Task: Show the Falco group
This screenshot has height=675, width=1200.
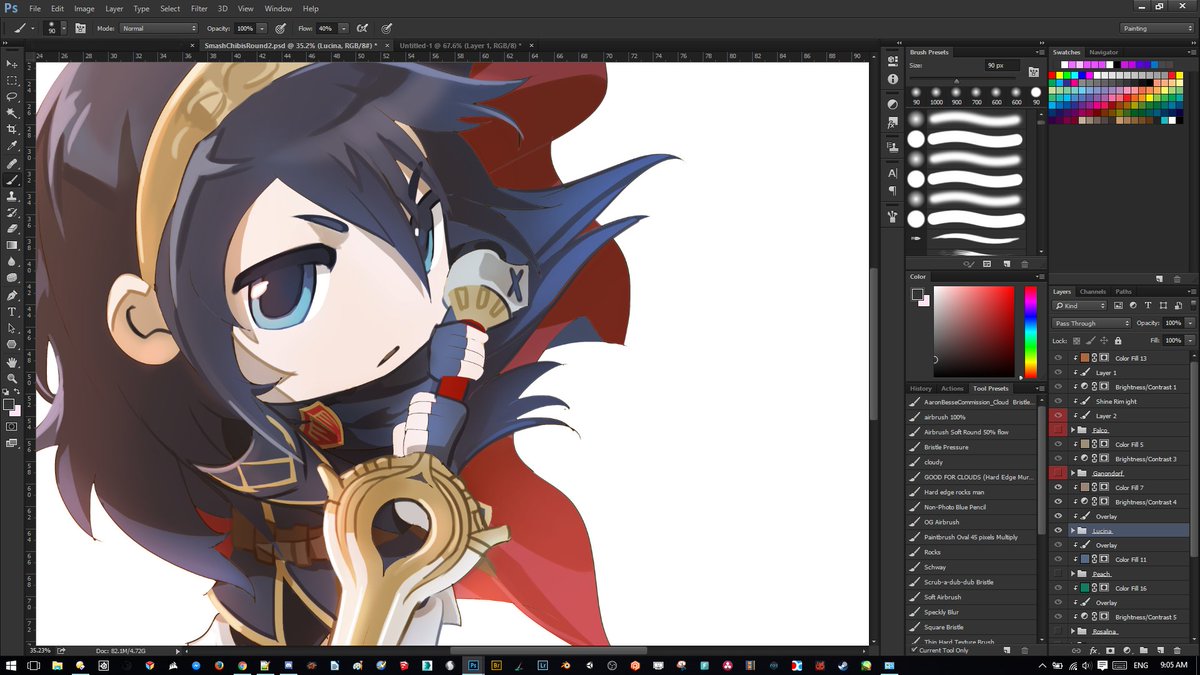Action: (x=1058, y=430)
